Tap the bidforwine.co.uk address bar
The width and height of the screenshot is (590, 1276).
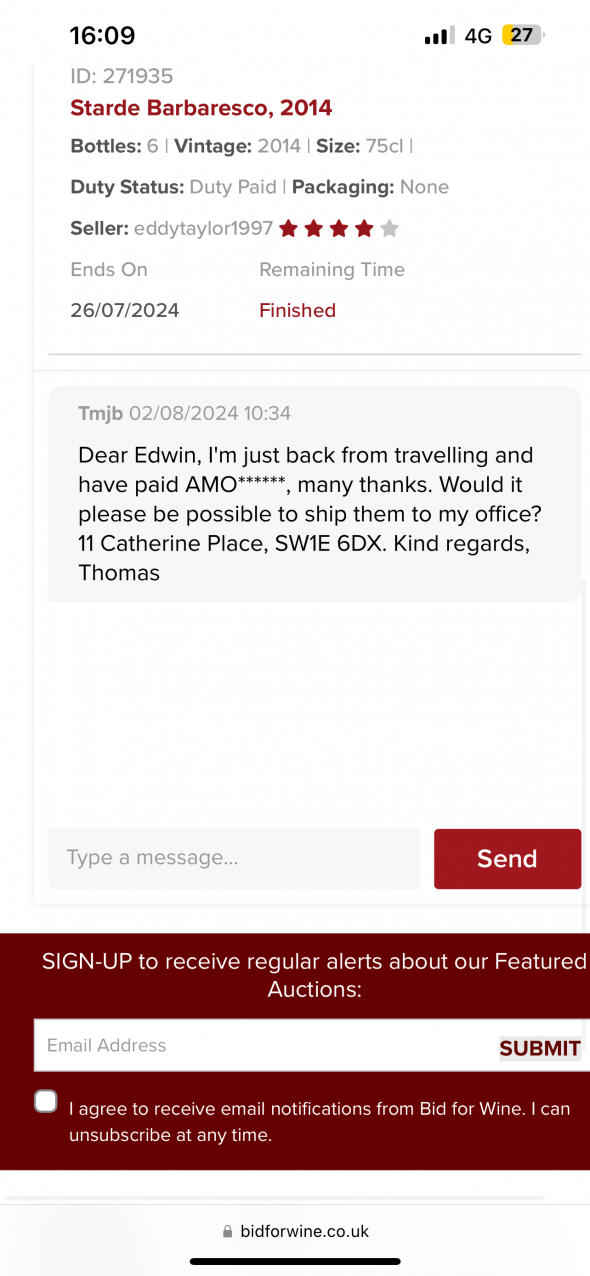click(x=295, y=1232)
